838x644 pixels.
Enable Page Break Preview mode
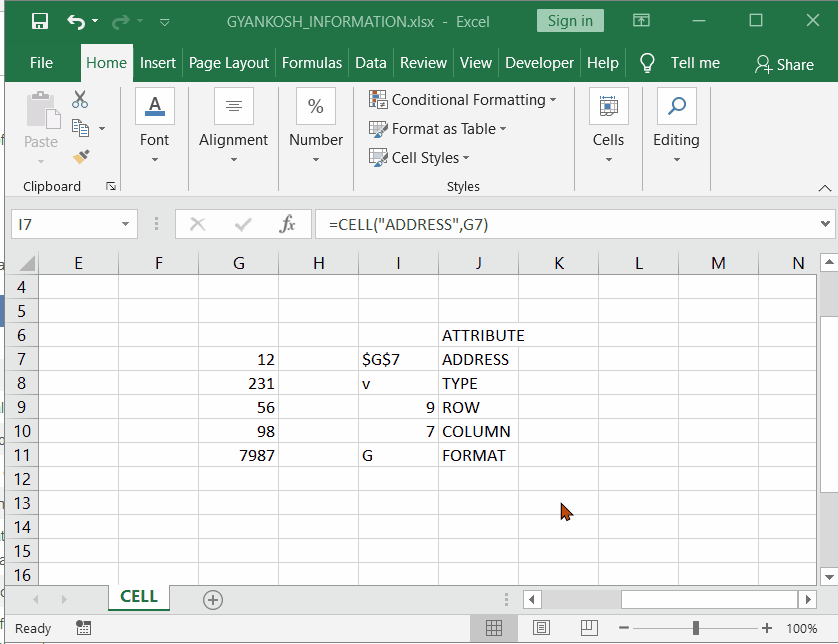point(589,627)
